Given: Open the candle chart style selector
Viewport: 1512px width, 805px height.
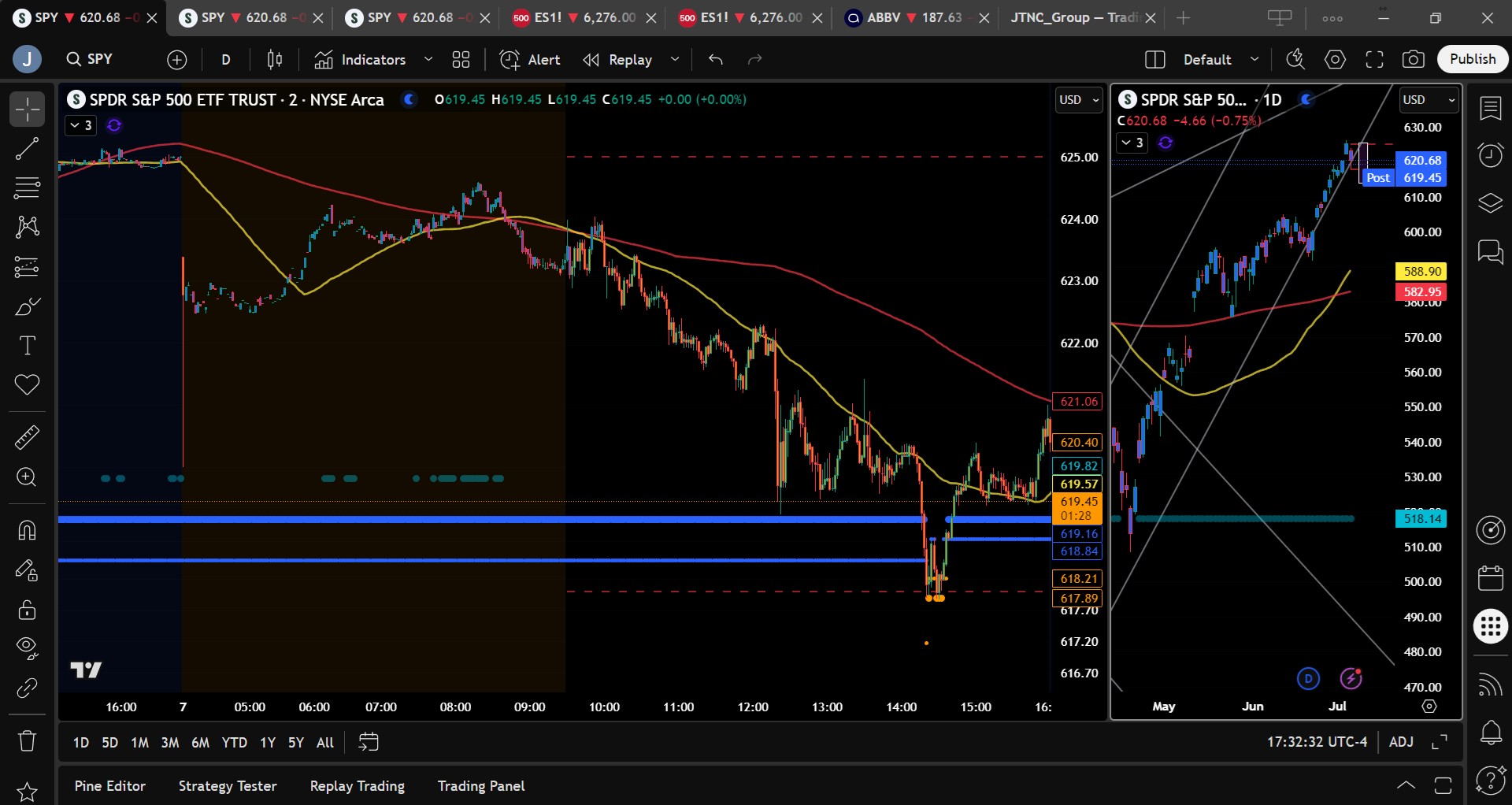Looking at the screenshot, I should point(274,59).
